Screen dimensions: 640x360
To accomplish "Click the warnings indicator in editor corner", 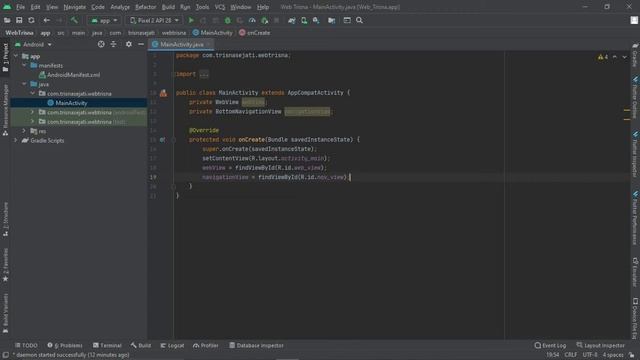I will click(x=603, y=57).
